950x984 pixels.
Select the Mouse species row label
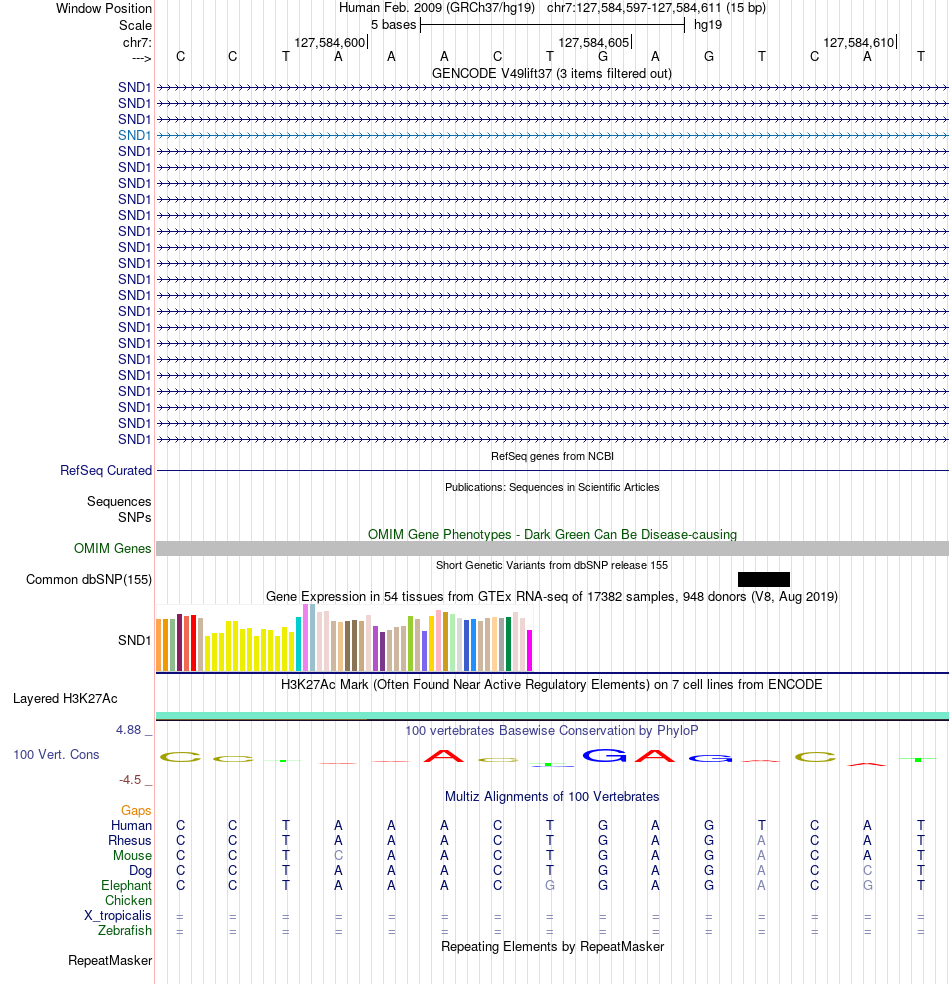pyautogui.click(x=132, y=855)
